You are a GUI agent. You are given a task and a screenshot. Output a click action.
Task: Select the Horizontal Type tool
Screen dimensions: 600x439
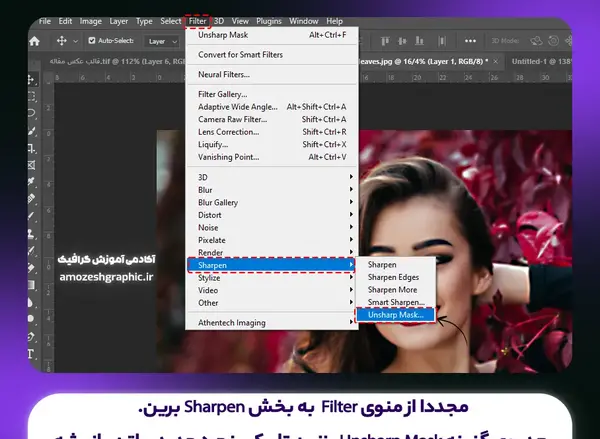pyautogui.click(x=31, y=354)
